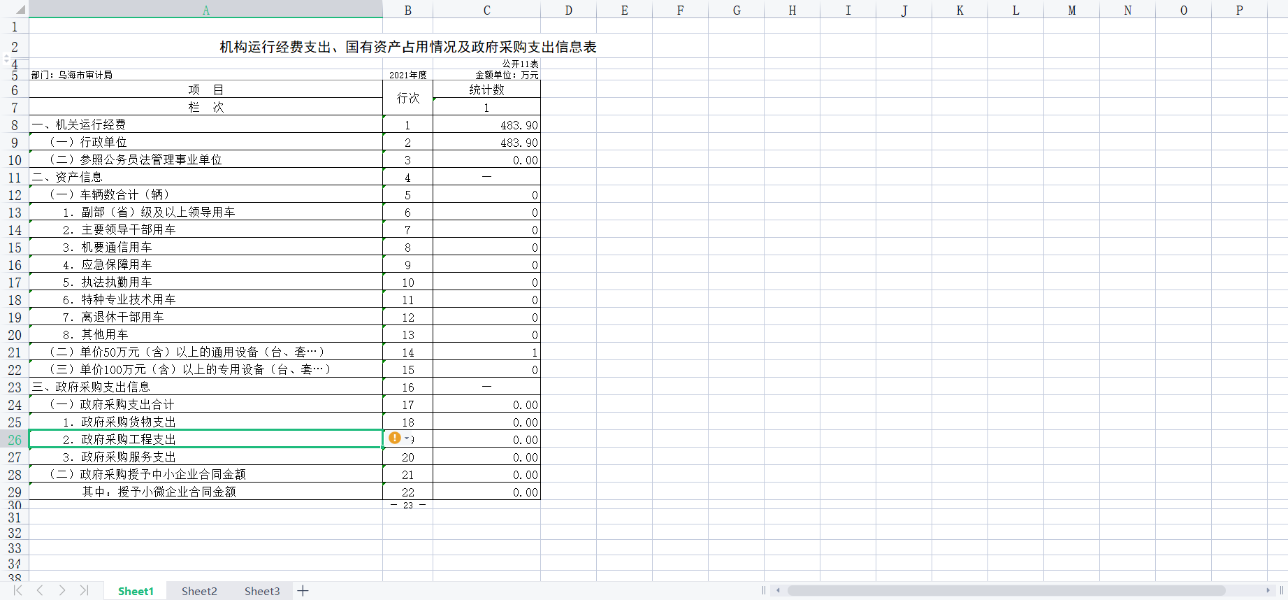Jump to the first sheet using the navigation arrow

point(18,591)
